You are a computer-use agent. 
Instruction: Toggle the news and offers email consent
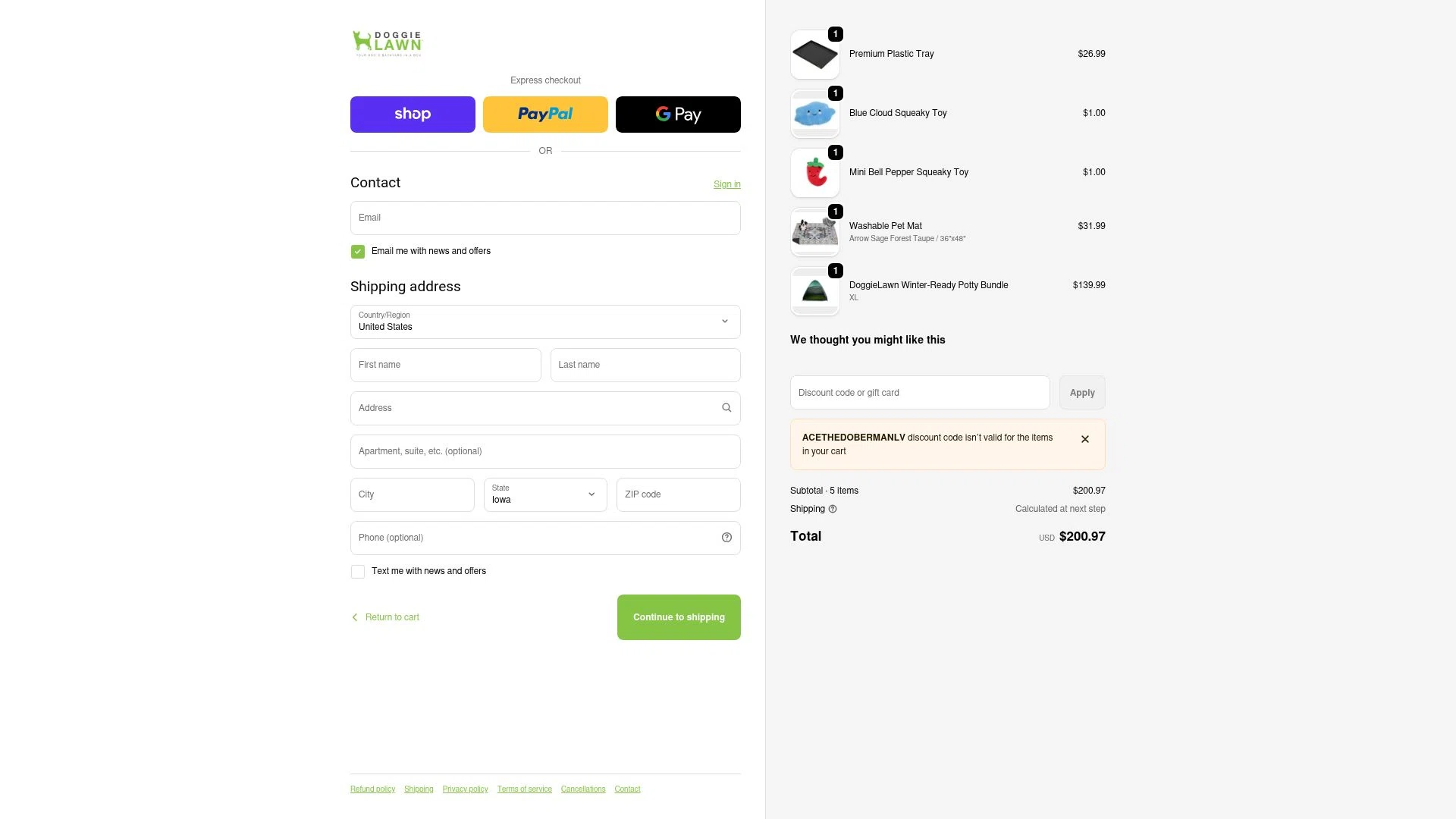(357, 251)
